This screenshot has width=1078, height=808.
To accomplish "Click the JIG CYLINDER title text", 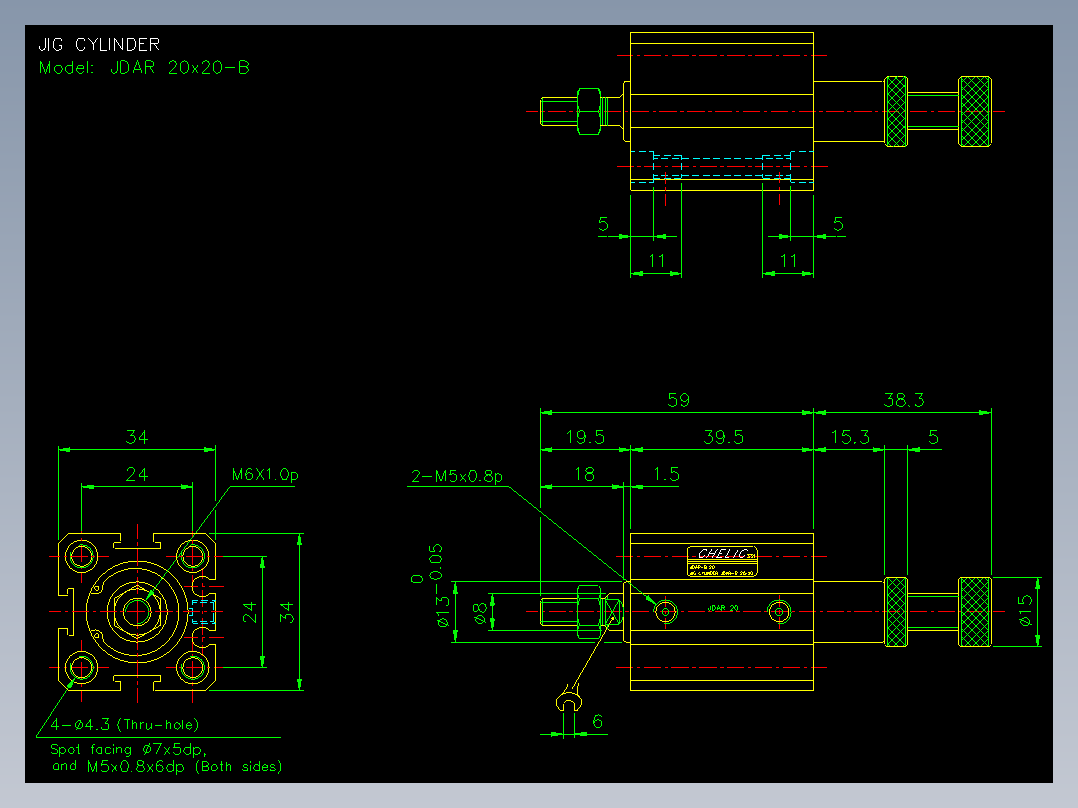I will (99, 45).
